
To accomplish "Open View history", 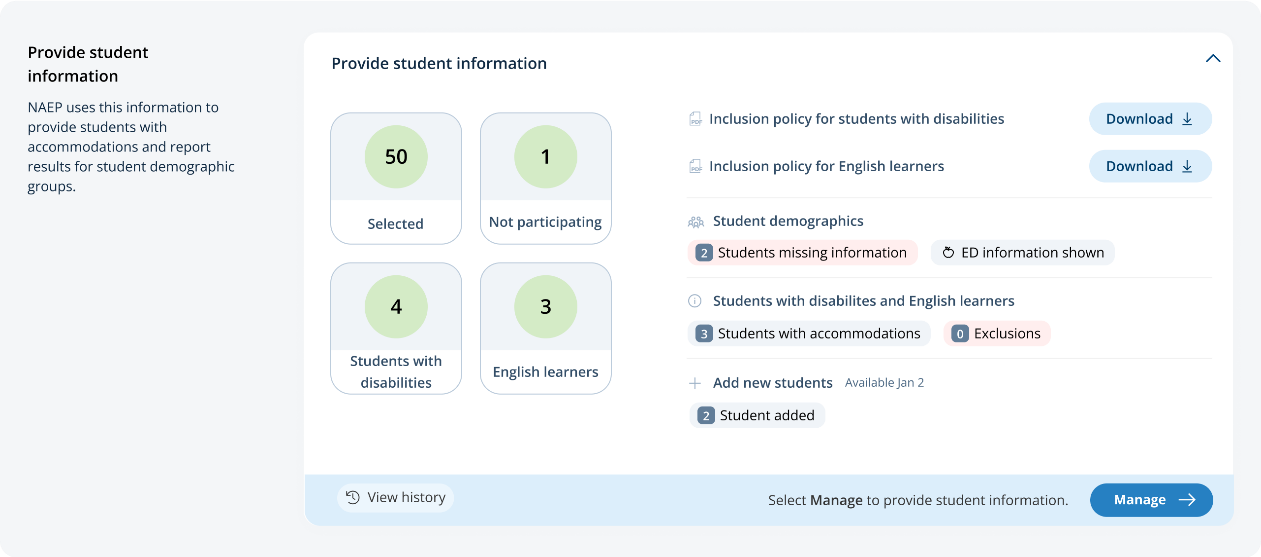I will [x=395, y=498].
